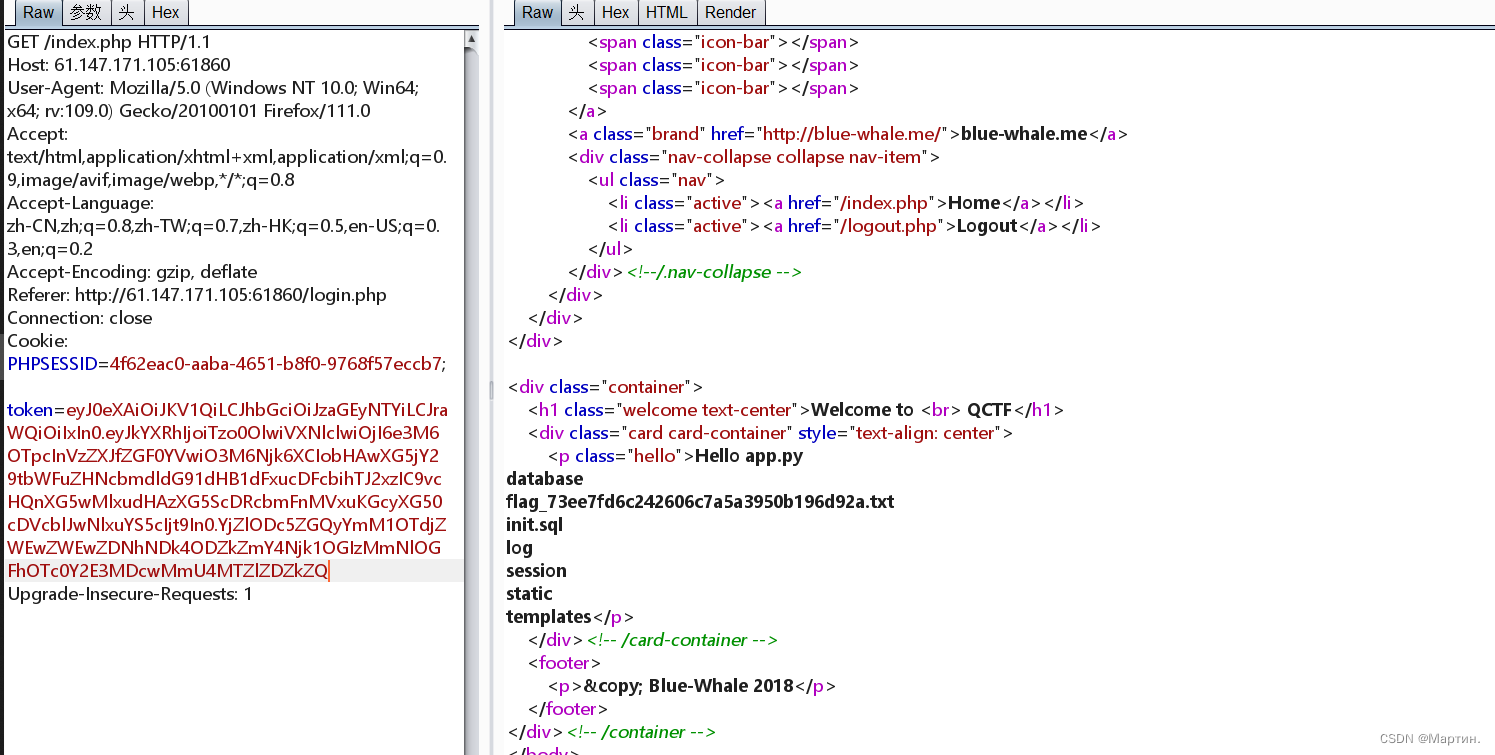Click the 'welcome text-center' class value
The image size is (1495, 755).
pyautogui.click(x=708, y=410)
